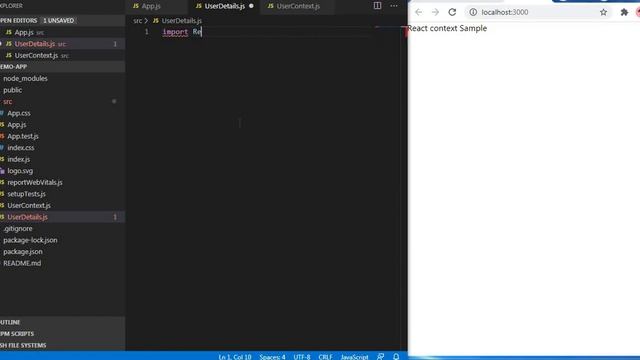Open App.js in Open Editors list

(x=62, y=32)
